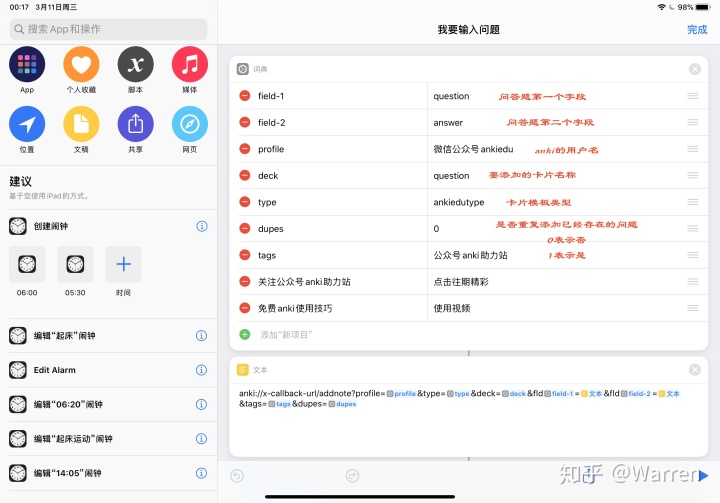Image resolution: width=720 pixels, height=503 pixels.
Task: Run the shortcut with play button
Action: pos(703,476)
